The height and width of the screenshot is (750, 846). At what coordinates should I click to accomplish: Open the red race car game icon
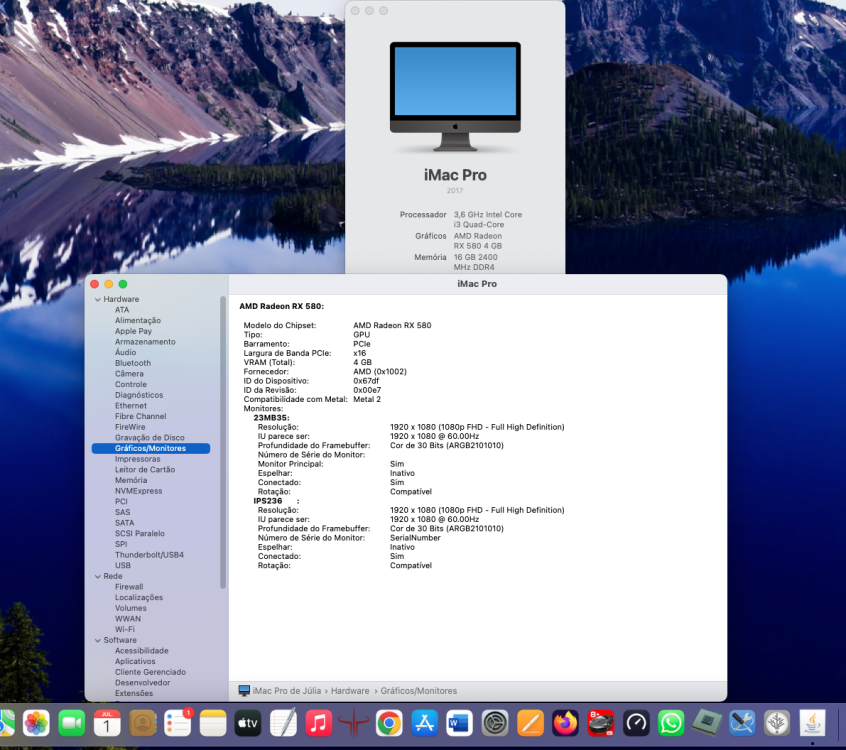pyautogui.click(x=601, y=723)
